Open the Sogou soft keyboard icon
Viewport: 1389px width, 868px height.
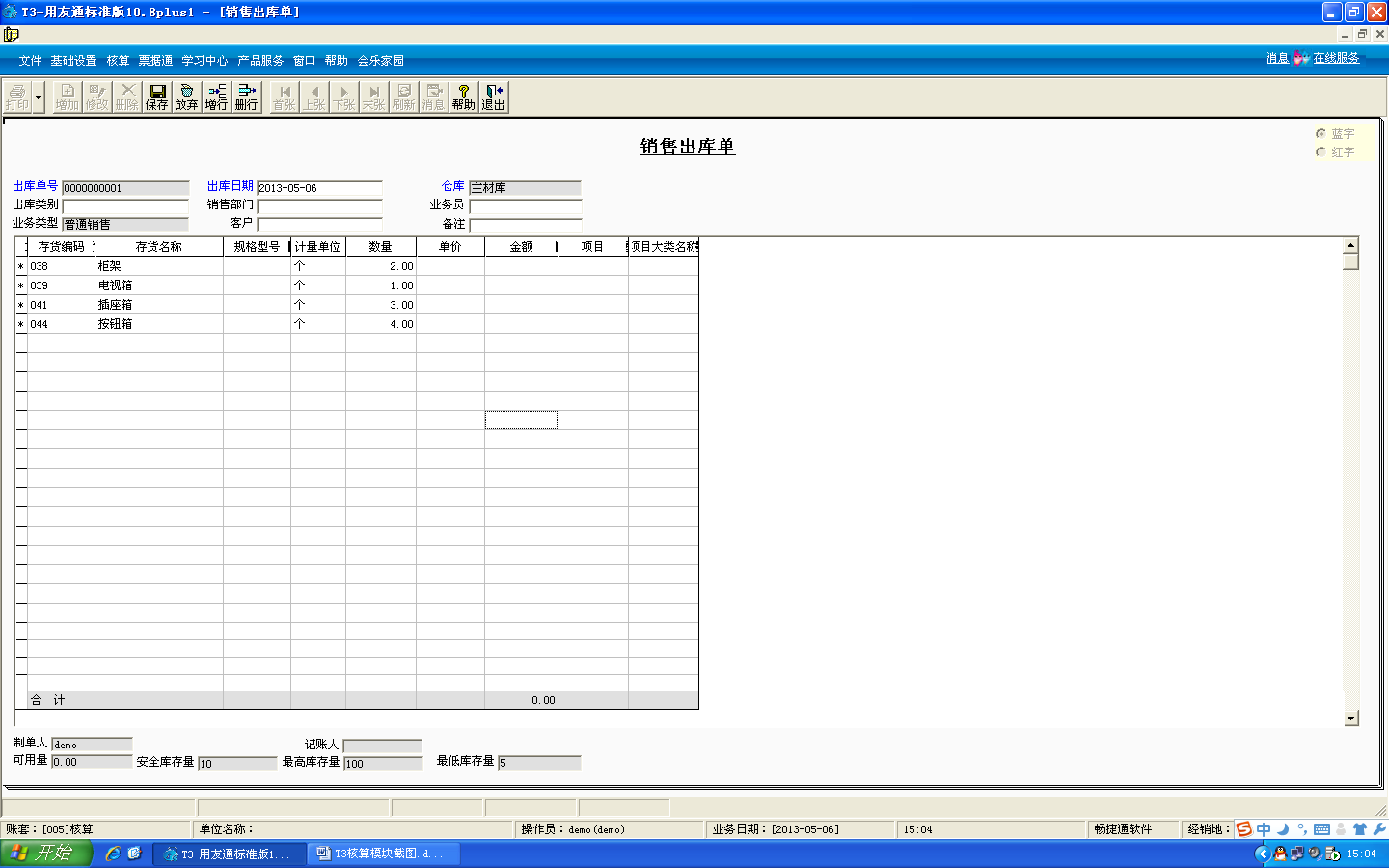(x=1321, y=829)
